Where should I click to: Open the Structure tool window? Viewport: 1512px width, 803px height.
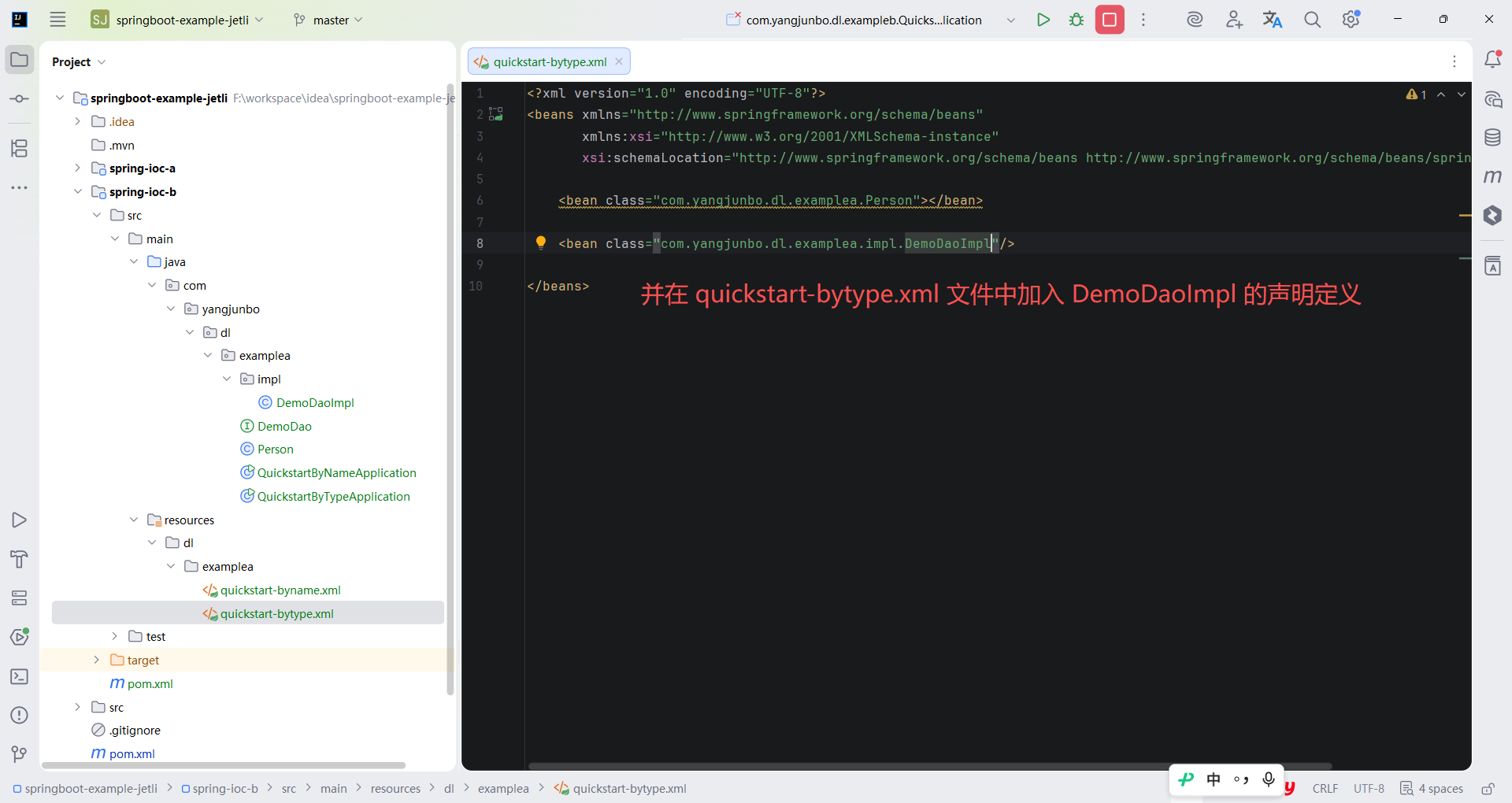click(x=20, y=148)
